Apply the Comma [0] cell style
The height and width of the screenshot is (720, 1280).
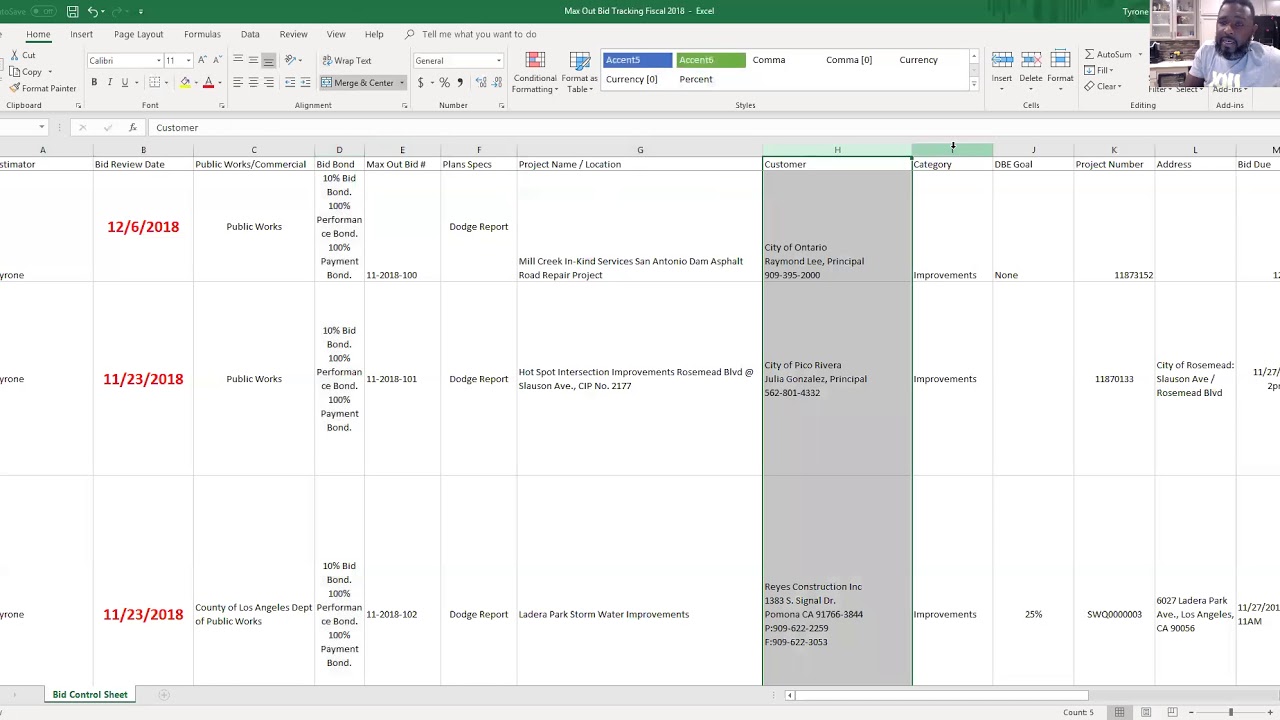(x=849, y=60)
